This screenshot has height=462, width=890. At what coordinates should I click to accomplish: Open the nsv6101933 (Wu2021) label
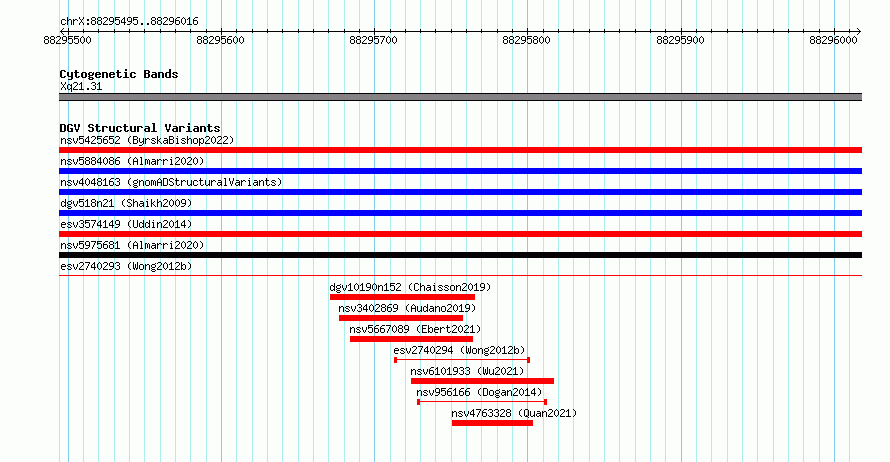click(467, 371)
